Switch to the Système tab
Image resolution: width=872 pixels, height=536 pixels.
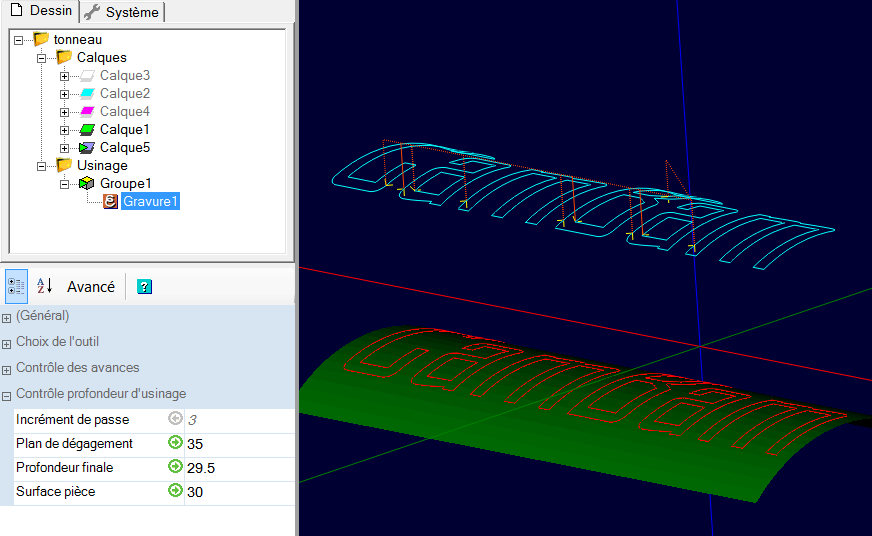click(x=122, y=12)
